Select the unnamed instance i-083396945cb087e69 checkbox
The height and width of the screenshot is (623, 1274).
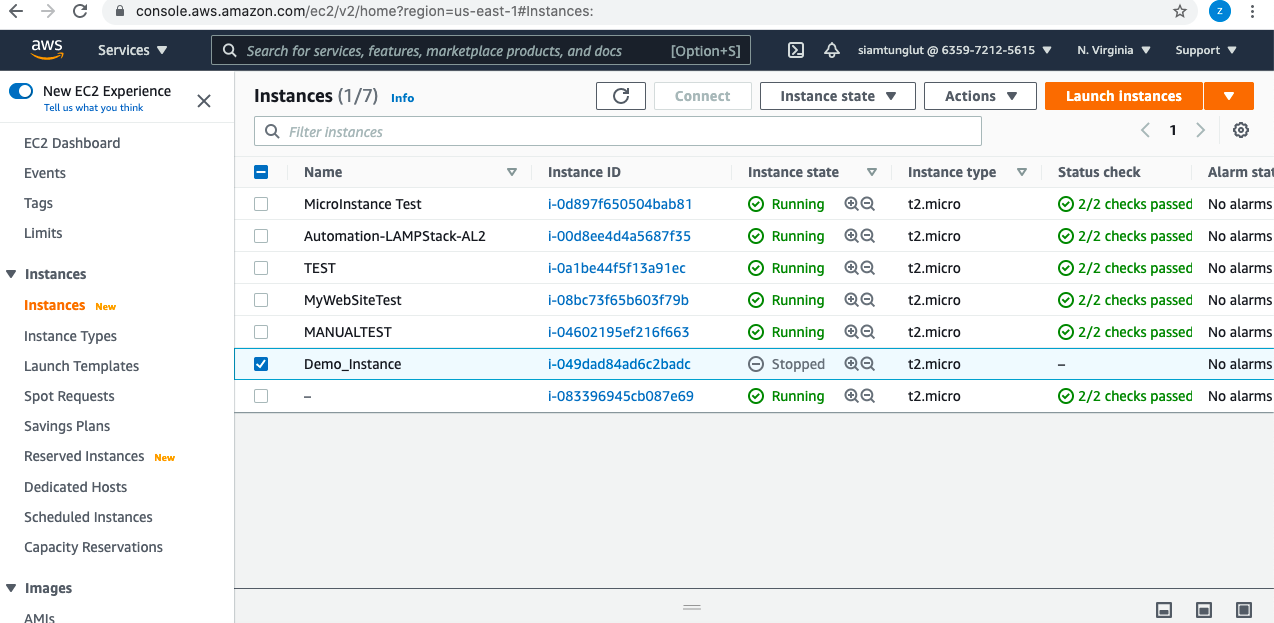pos(261,396)
